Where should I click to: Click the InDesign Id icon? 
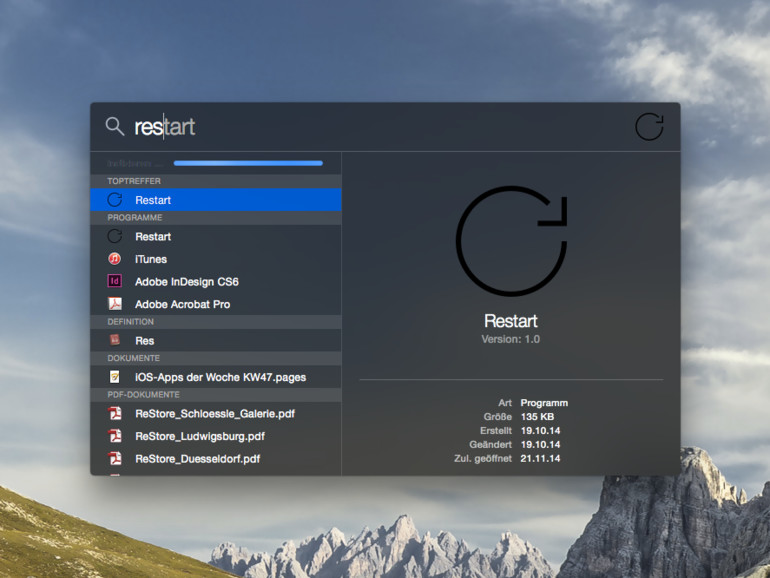[x=114, y=281]
